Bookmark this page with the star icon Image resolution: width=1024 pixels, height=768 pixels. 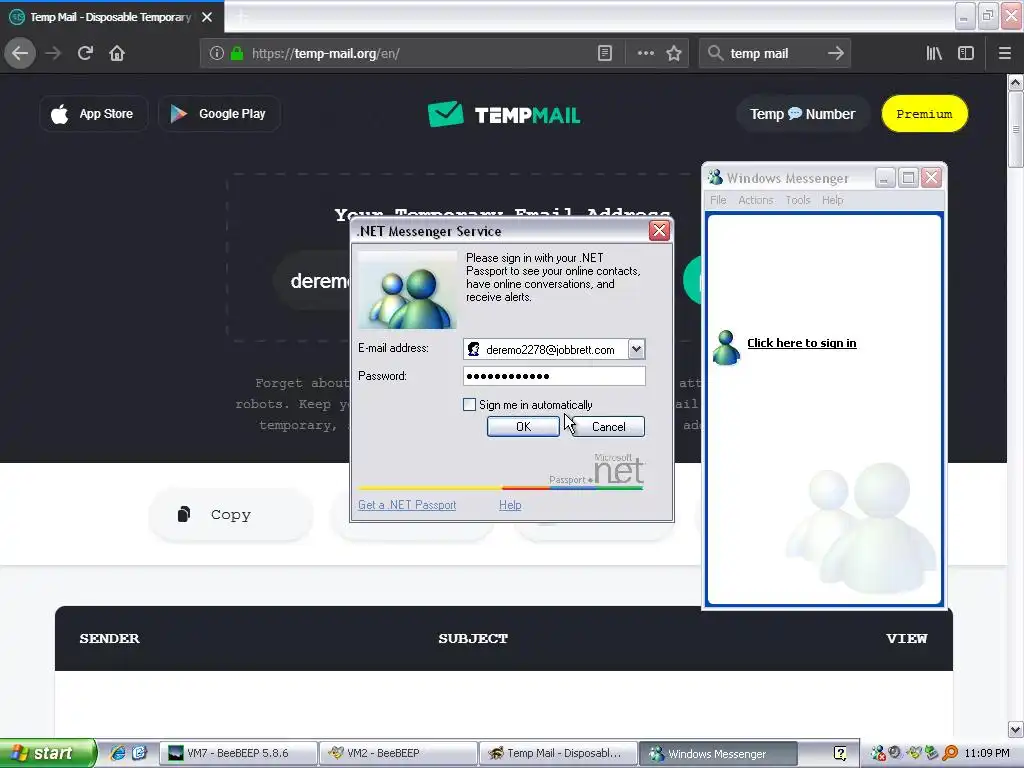(674, 53)
